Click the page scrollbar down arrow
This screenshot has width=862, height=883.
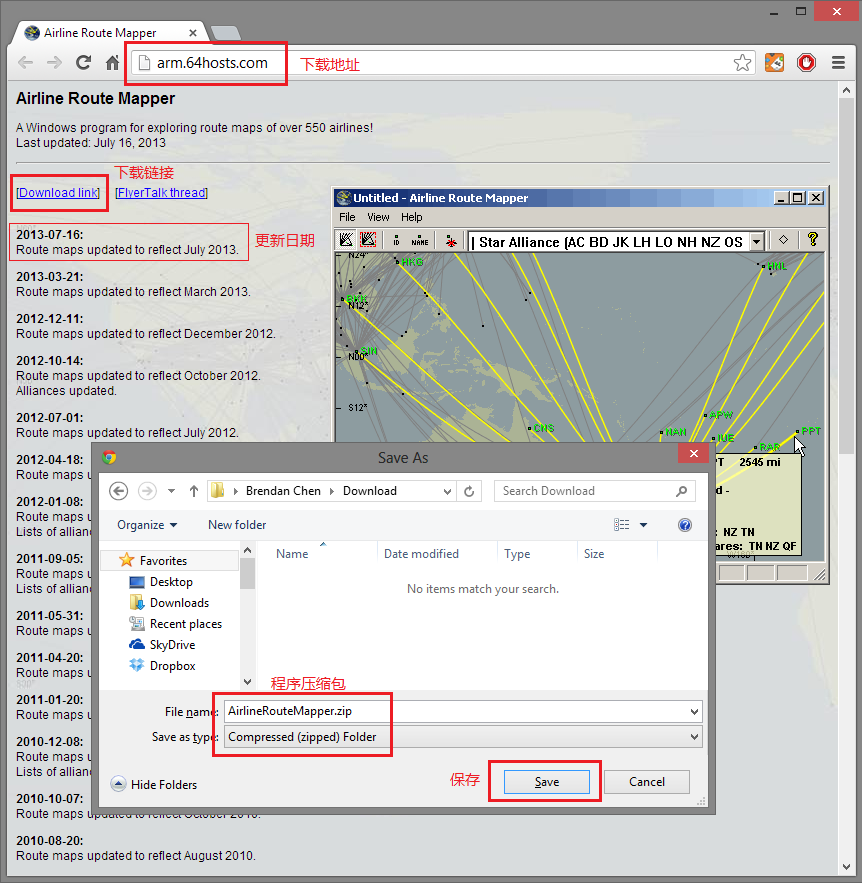pos(846,867)
